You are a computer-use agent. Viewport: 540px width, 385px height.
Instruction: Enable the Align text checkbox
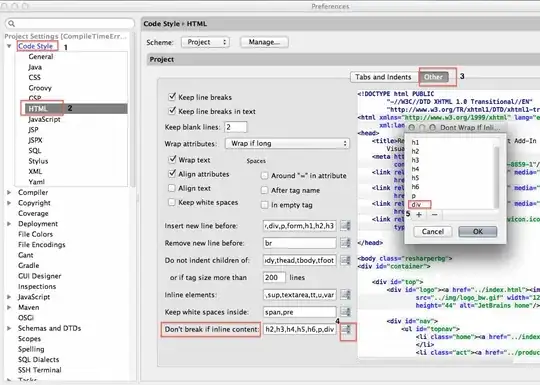172,188
